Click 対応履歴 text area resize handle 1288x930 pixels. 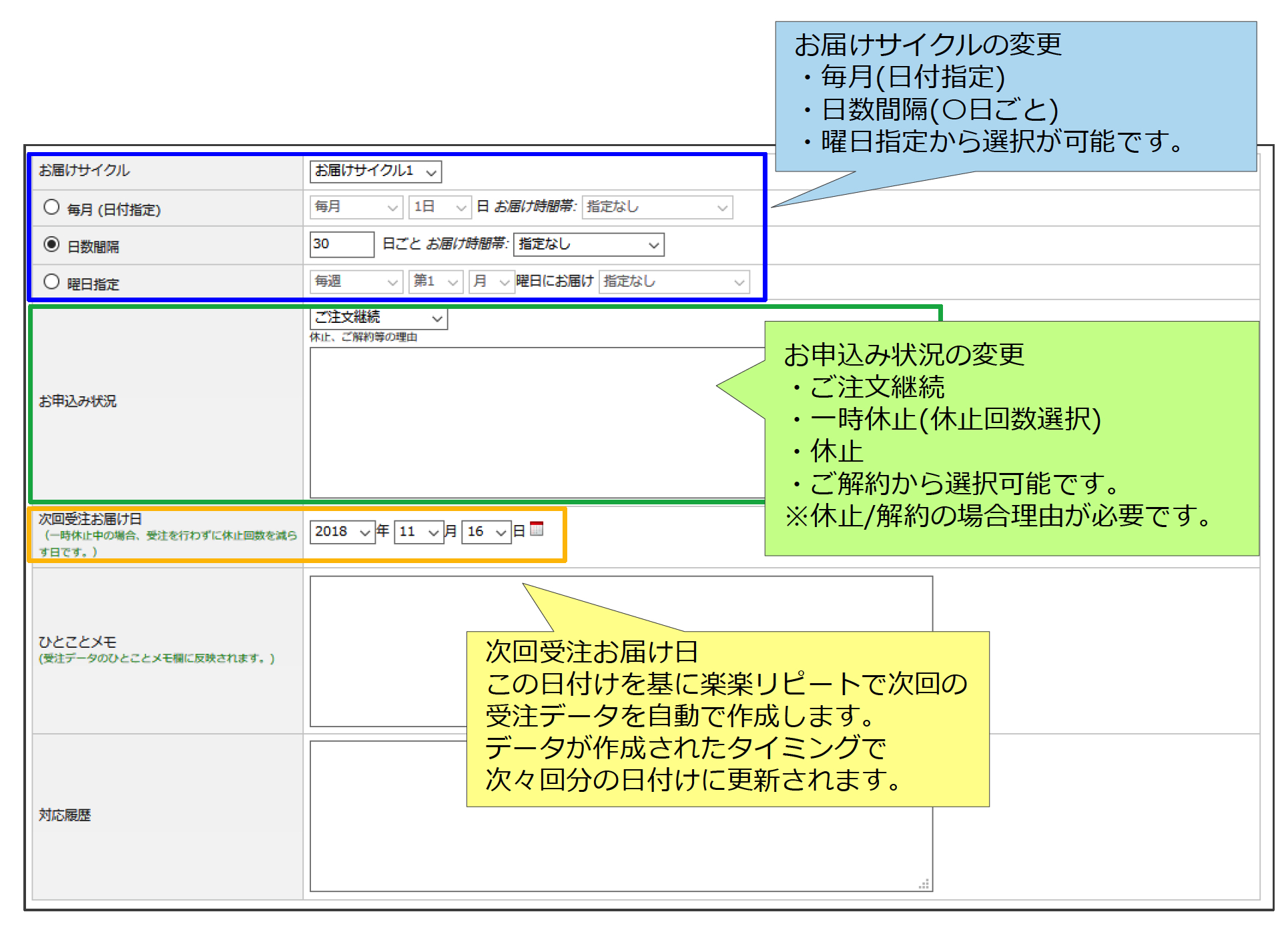coord(925,885)
